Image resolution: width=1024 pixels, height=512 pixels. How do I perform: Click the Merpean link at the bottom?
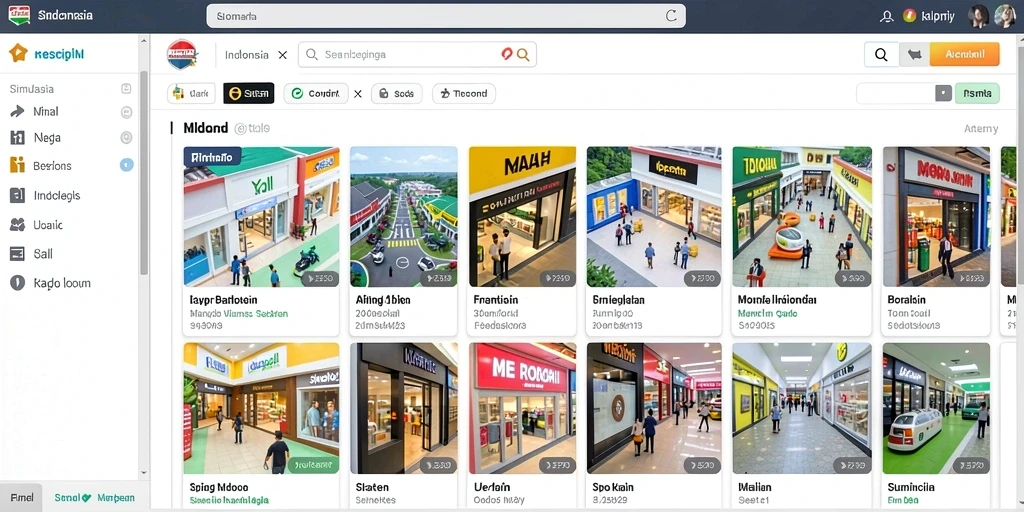coord(116,498)
